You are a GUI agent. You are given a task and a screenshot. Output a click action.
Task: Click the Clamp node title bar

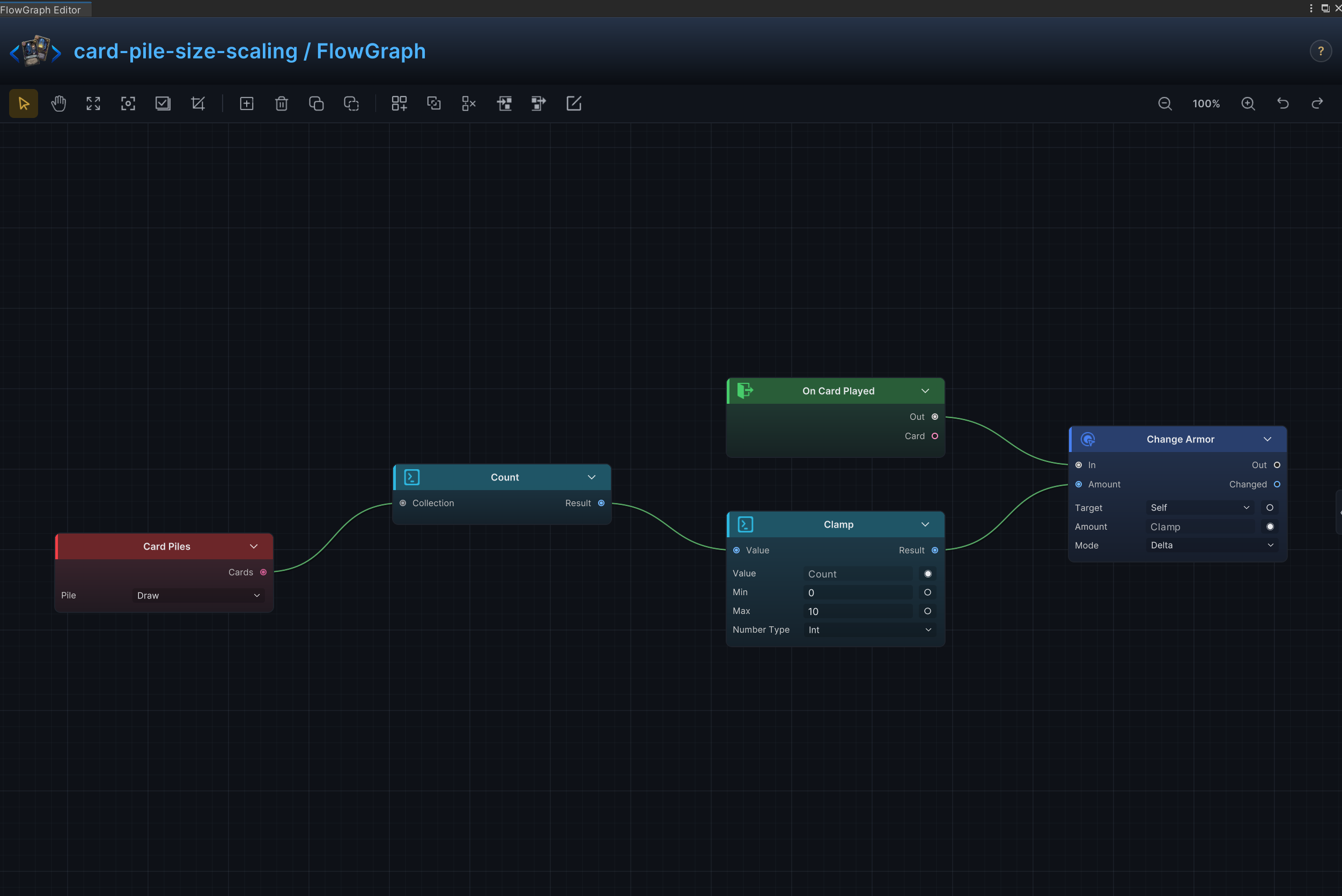[836, 524]
